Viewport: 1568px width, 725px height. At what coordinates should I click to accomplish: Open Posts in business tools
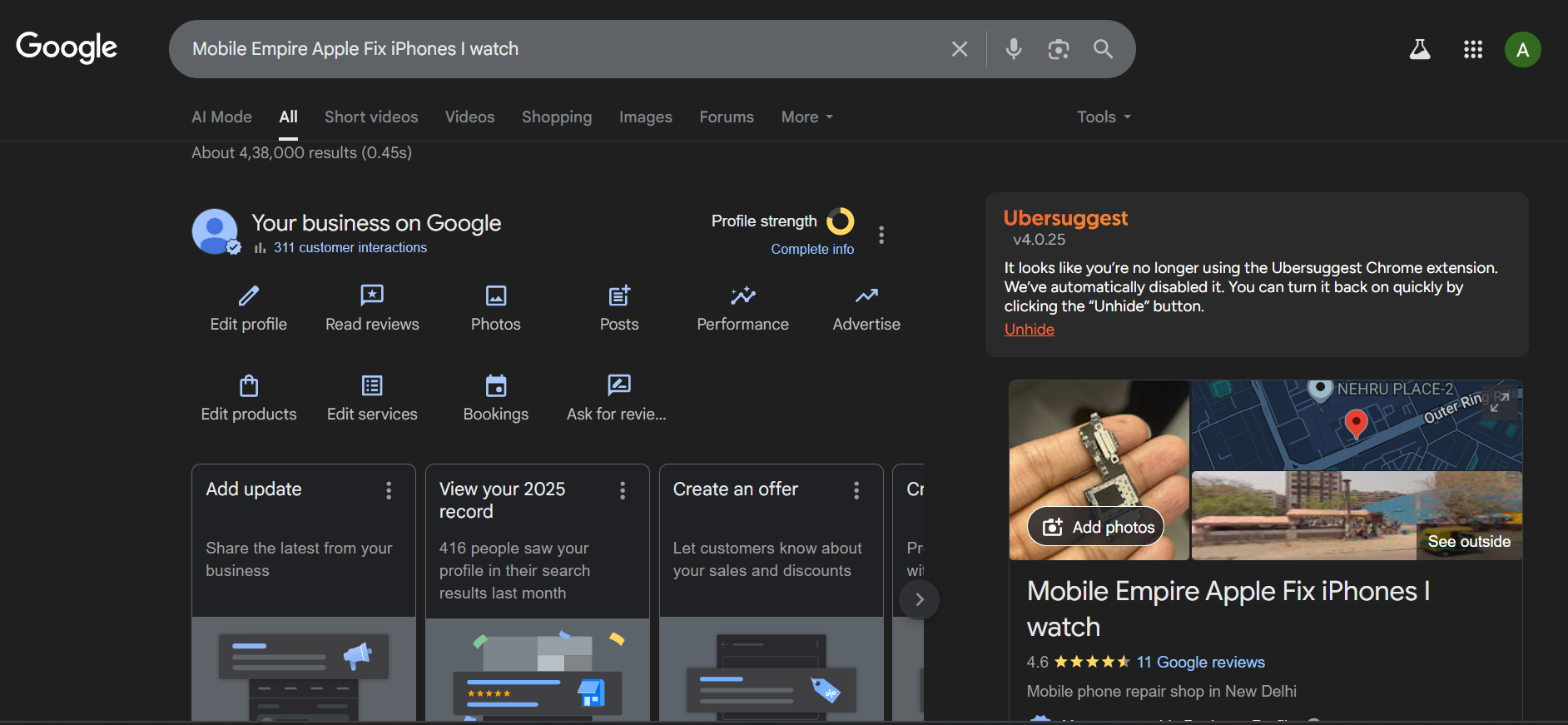click(x=619, y=296)
